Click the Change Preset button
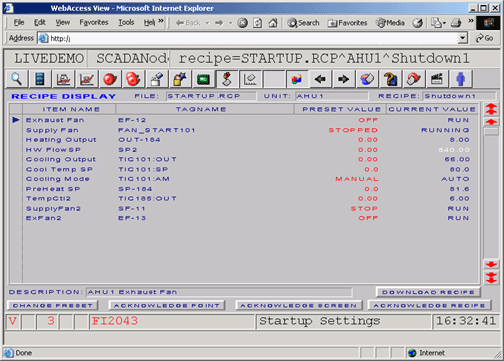 coord(53,305)
